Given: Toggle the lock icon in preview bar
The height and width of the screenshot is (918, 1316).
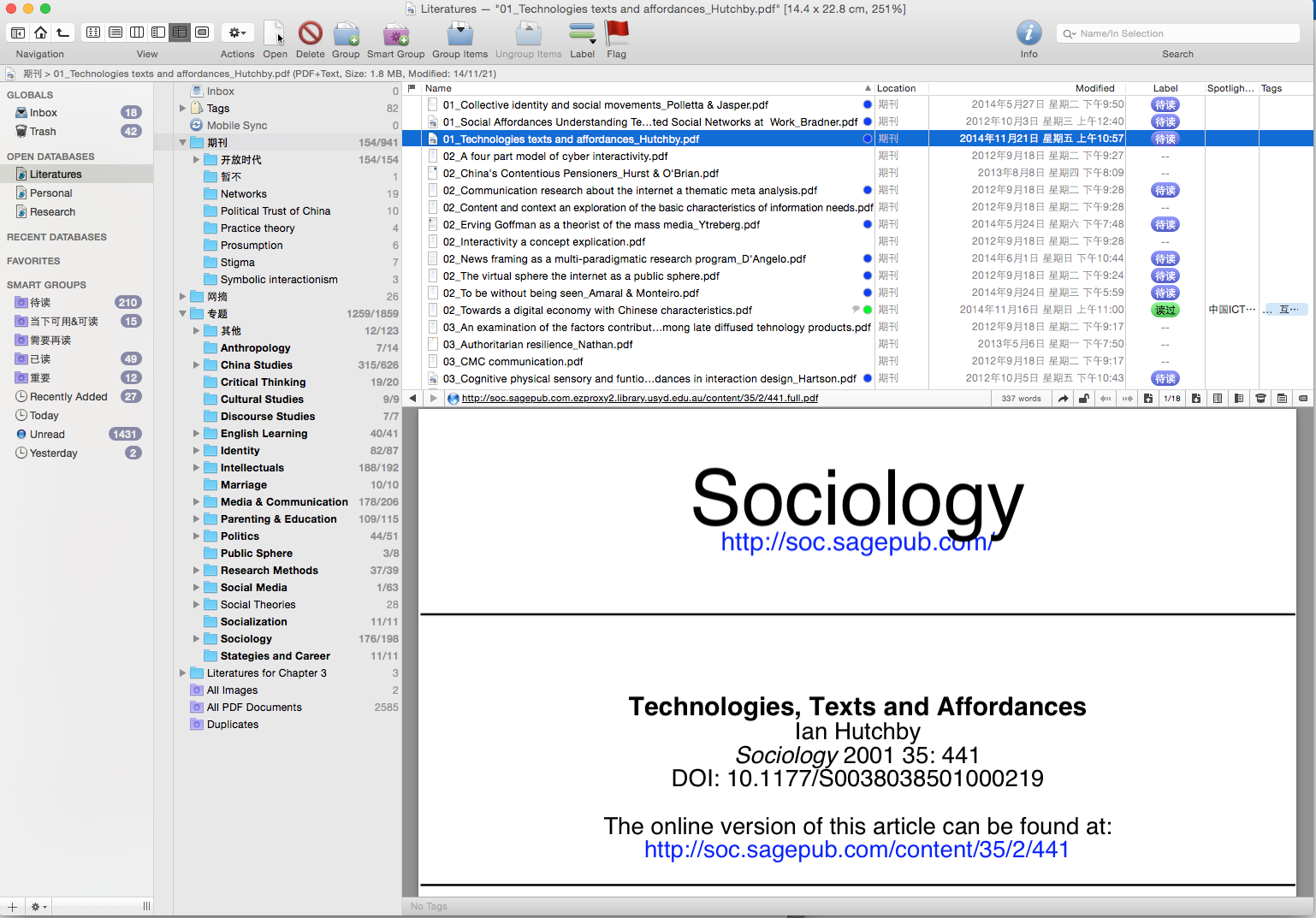Looking at the screenshot, I should coord(1084,399).
